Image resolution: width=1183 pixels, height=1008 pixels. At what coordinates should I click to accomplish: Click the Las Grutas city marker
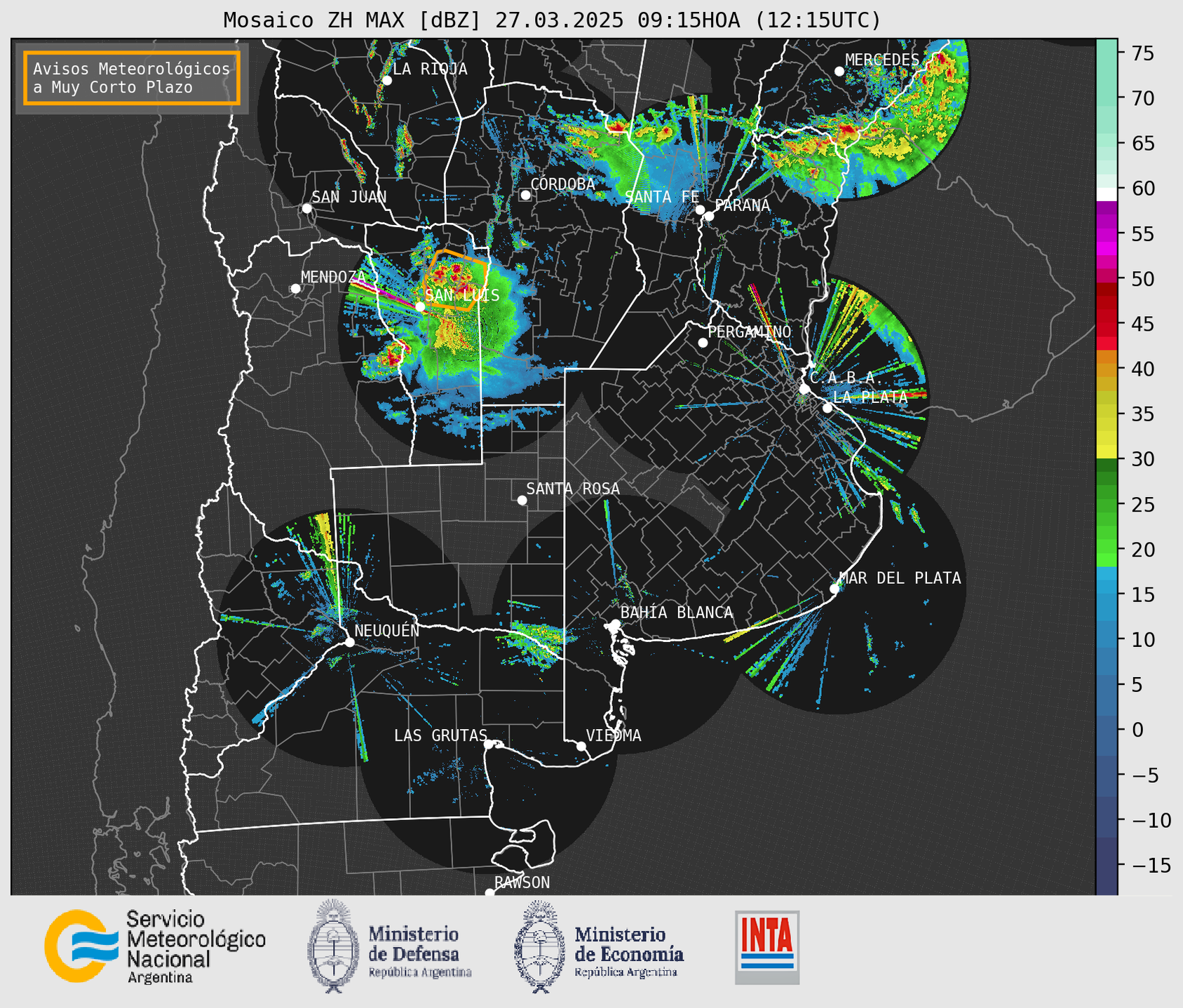coord(489,744)
